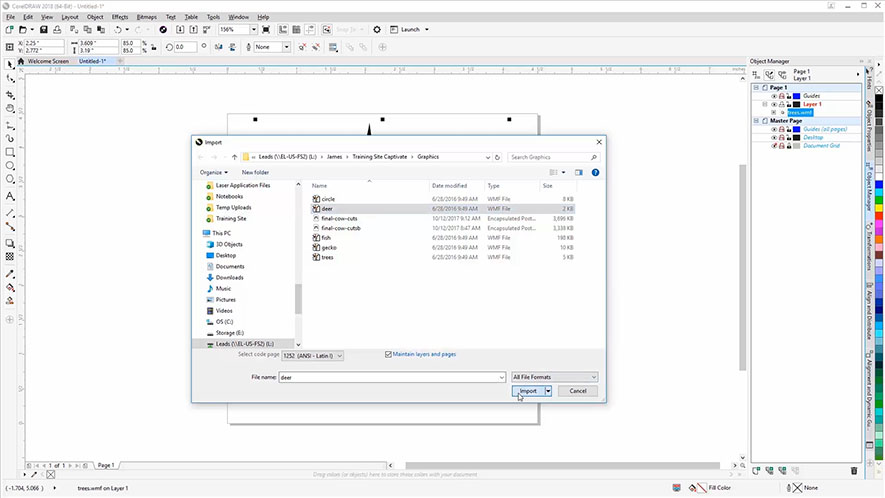Expand the code page dropdown
The image size is (885, 498).
341,355
